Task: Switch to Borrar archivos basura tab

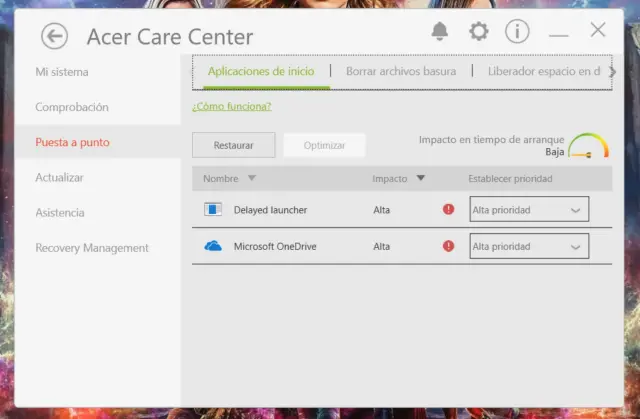Action: click(400, 72)
